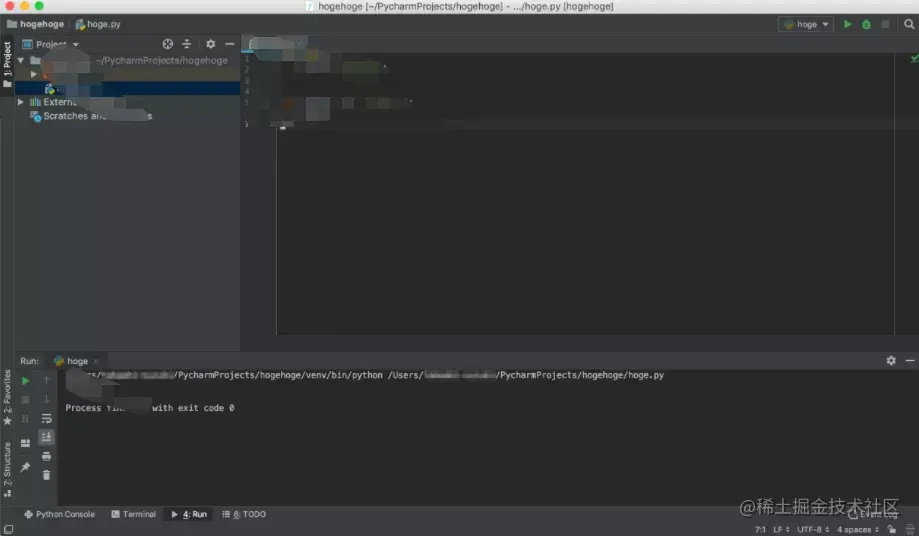
Task: Open Search Everywhere with the magnifier icon
Action: pyautogui.click(x=908, y=24)
